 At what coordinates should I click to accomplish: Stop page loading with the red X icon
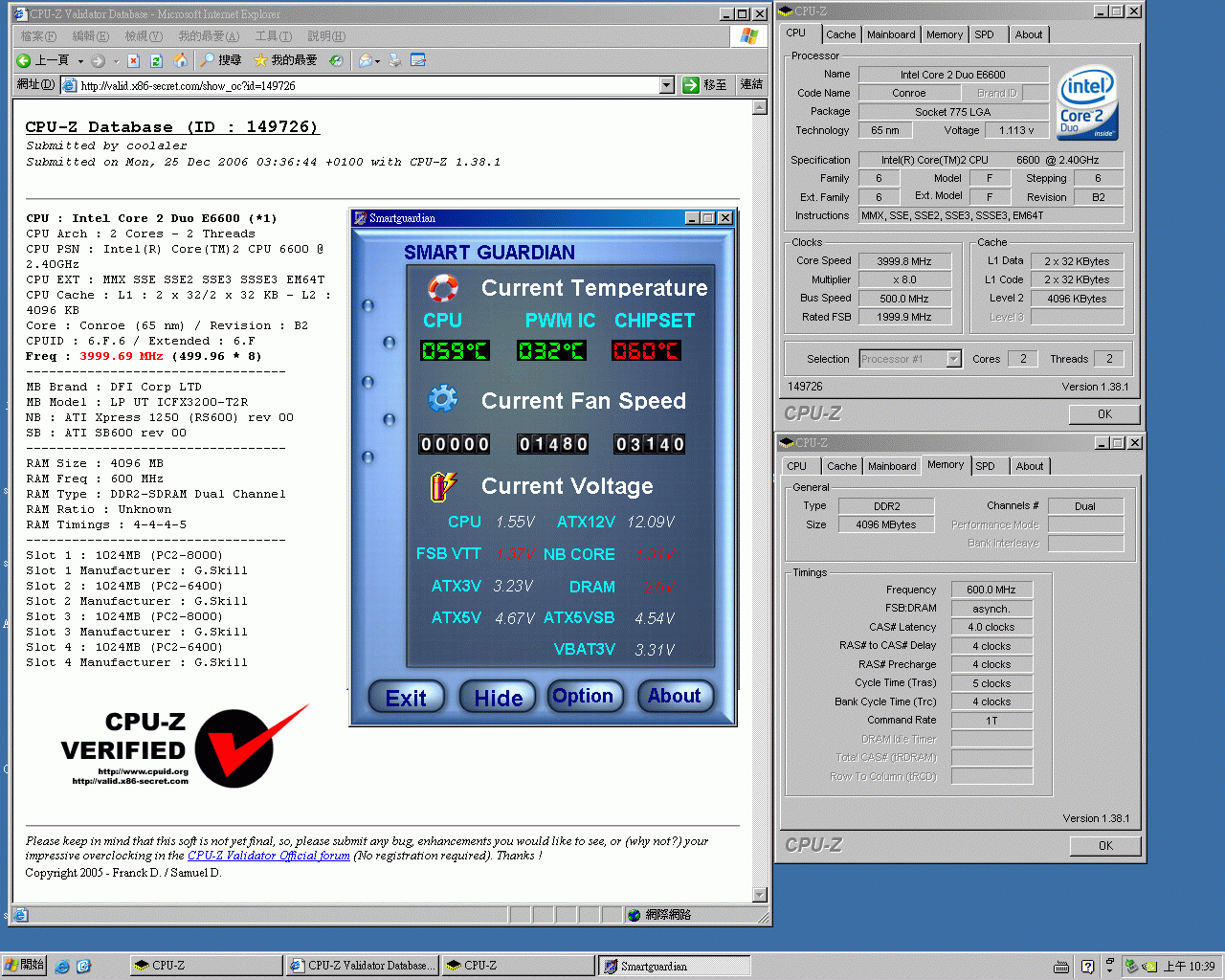(x=133, y=60)
